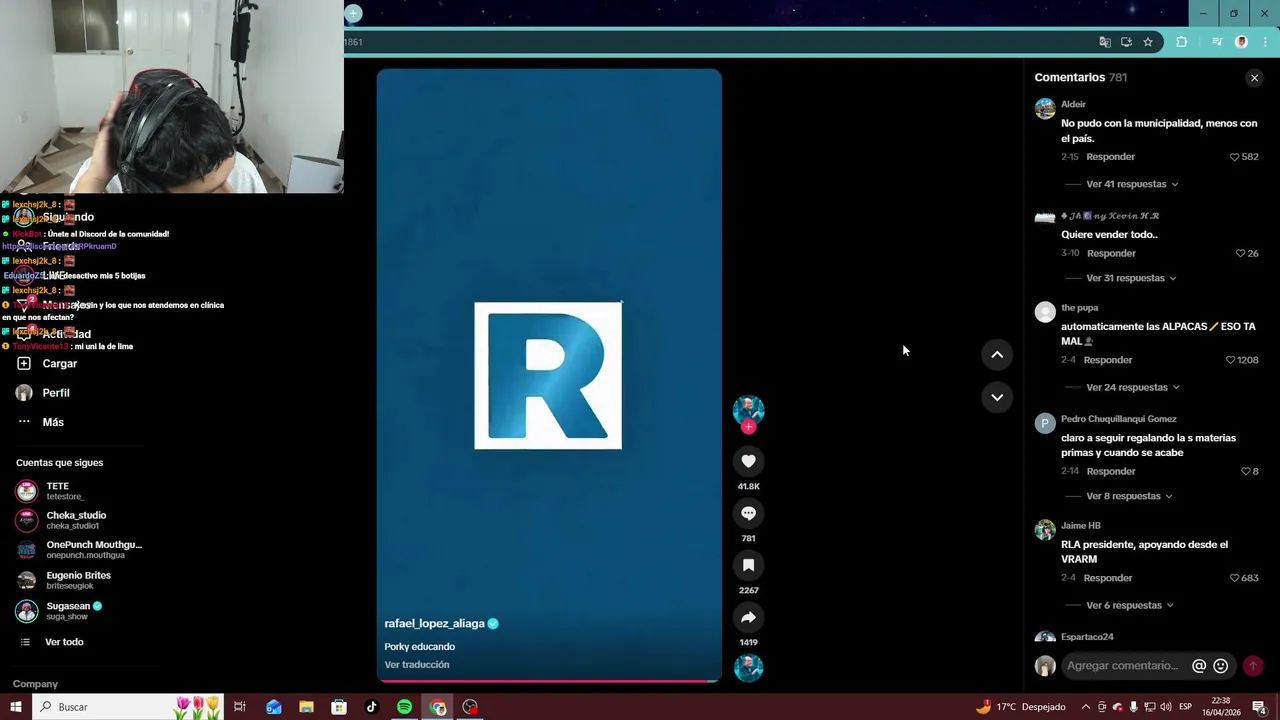The width and height of the screenshot is (1280, 720).
Task: Like the pupa's ALPACAS comment
Action: click(x=1231, y=360)
